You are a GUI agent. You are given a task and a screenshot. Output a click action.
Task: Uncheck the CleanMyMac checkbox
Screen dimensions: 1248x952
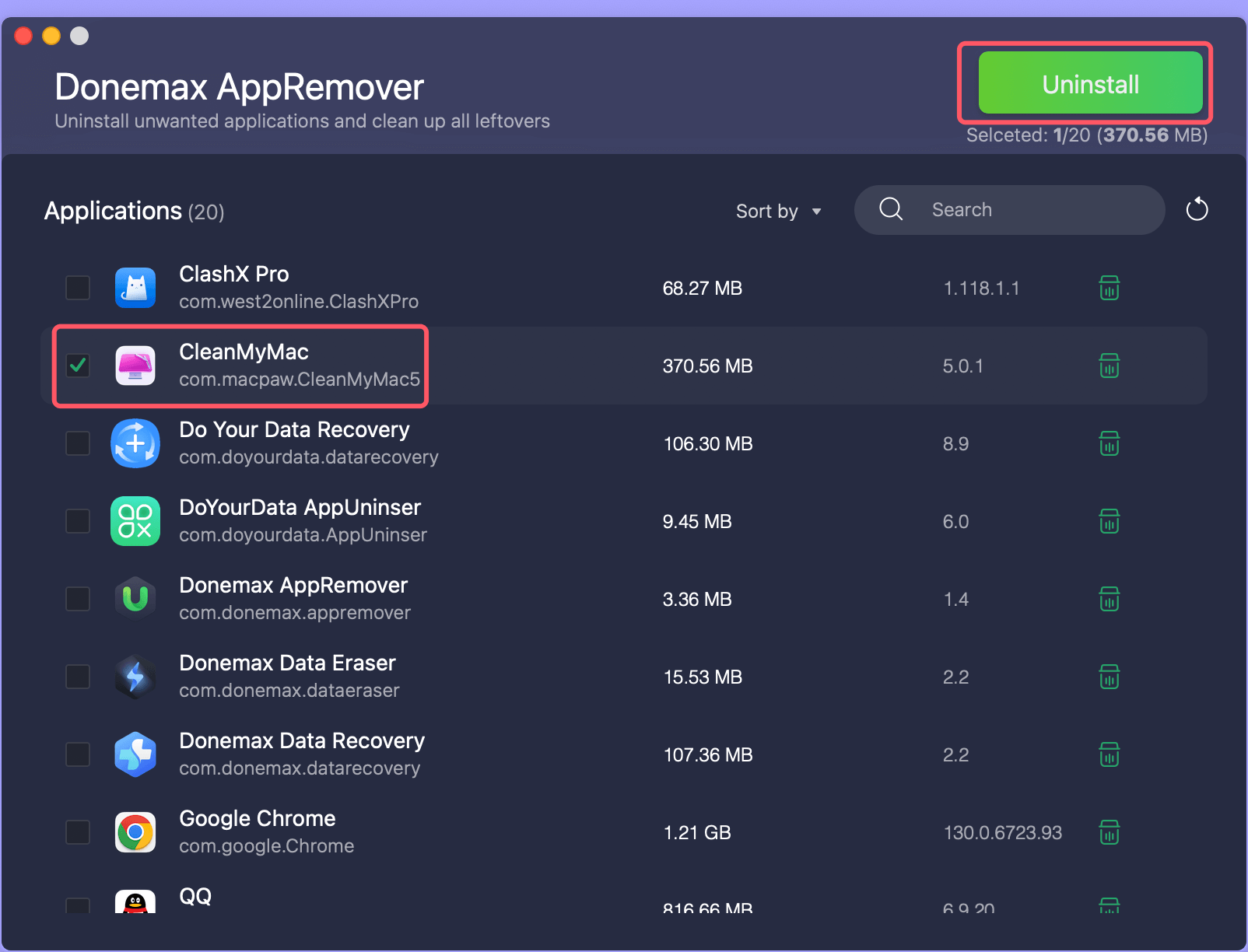(78, 366)
